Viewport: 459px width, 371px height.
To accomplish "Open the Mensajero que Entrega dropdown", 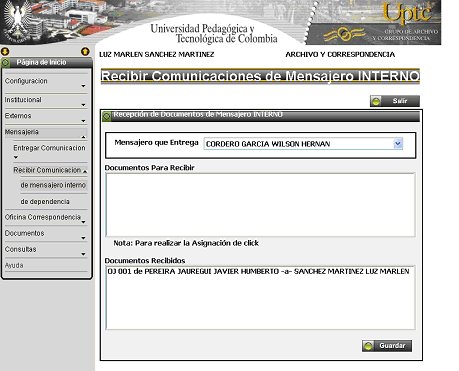I will [x=398, y=144].
